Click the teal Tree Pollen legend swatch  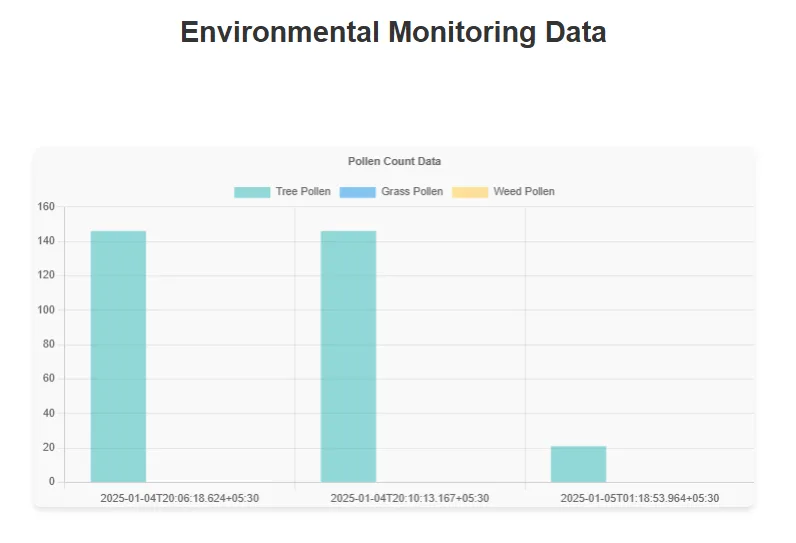(x=252, y=192)
